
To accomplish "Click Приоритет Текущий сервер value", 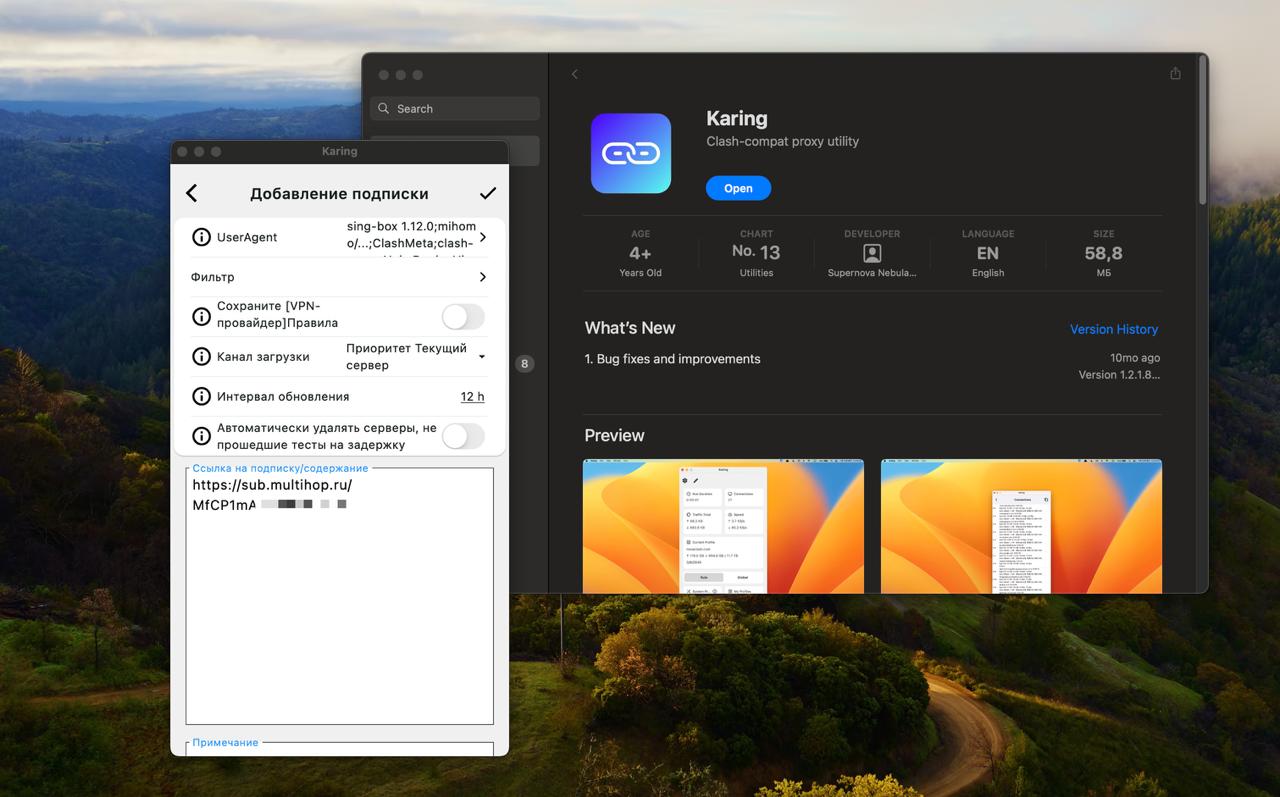I will pyautogui.click(x=406, y=357).
